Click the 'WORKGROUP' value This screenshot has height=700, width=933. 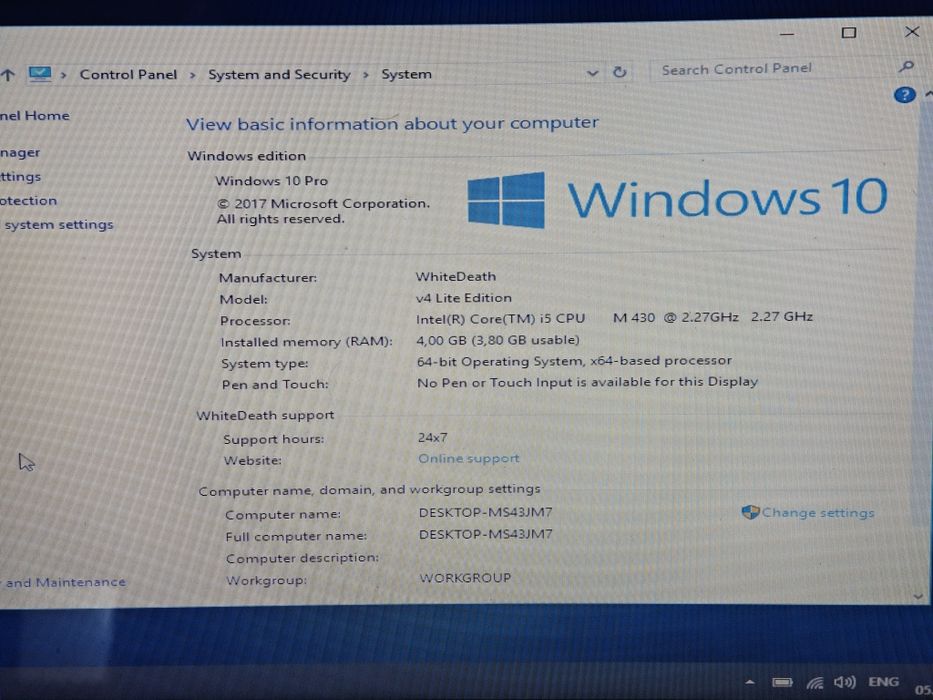click(x=465, y=577)
